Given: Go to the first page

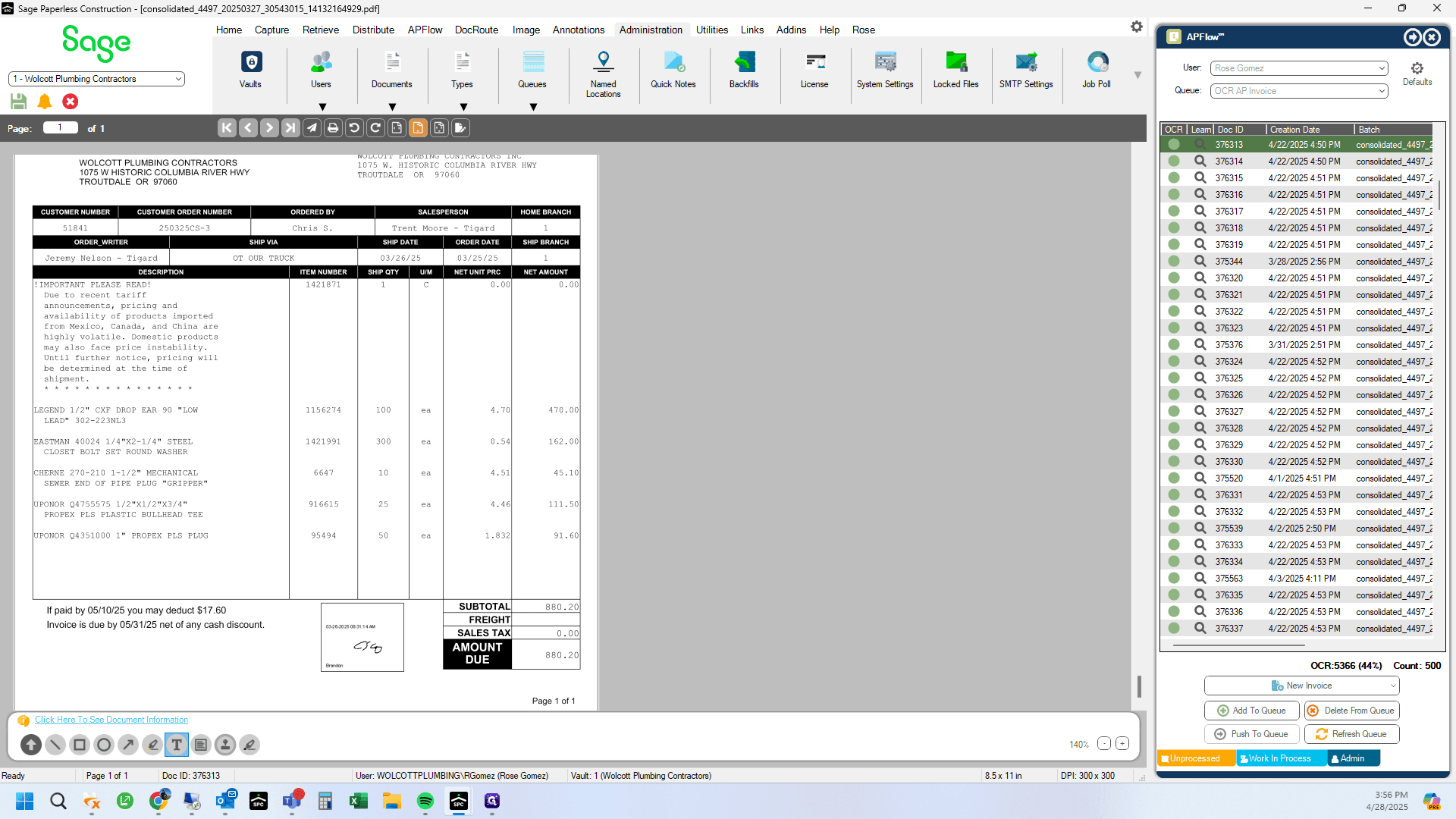Looking at the screenshot, I should tap(227, 128).
